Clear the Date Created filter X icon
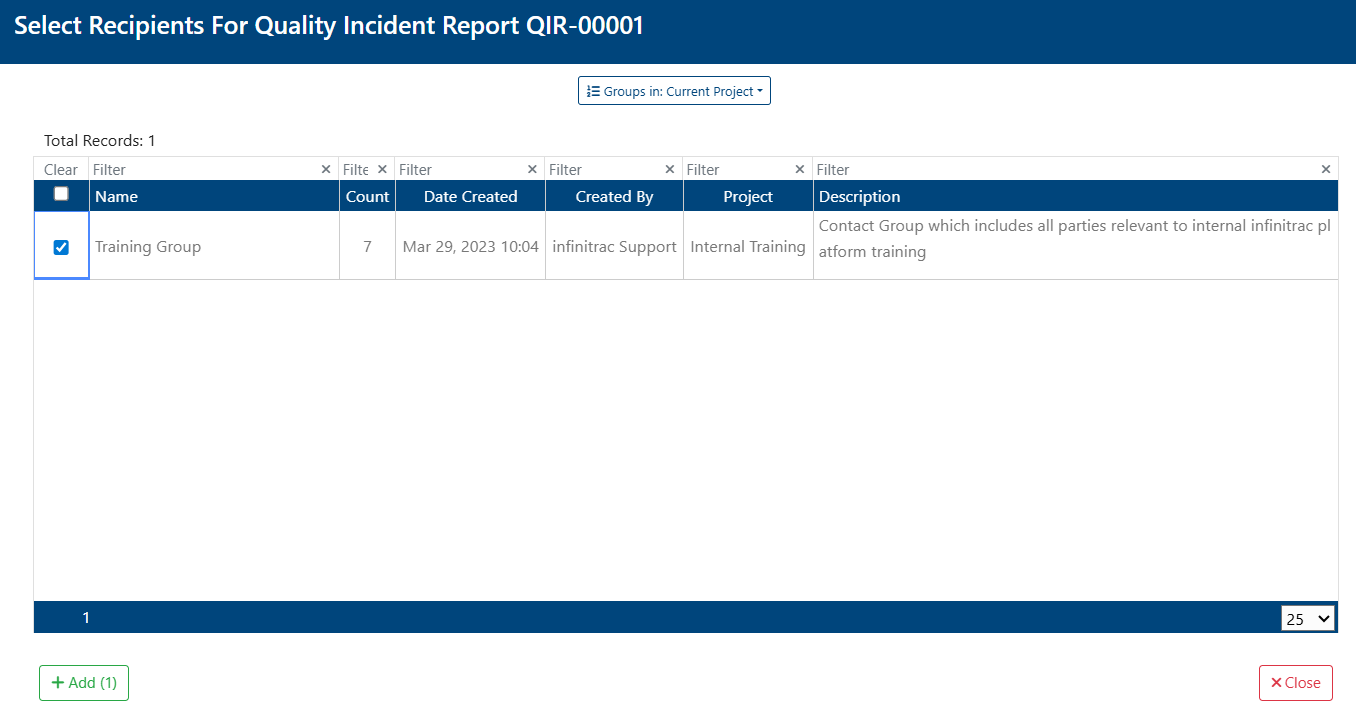The image size is (1356, 717). [532, 170]
